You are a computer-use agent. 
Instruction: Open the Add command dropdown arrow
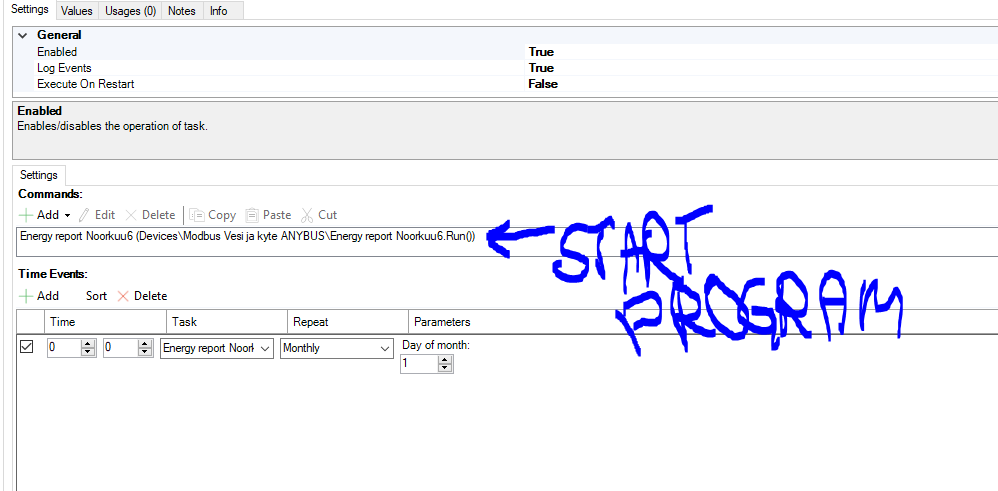tap(67, 216)
